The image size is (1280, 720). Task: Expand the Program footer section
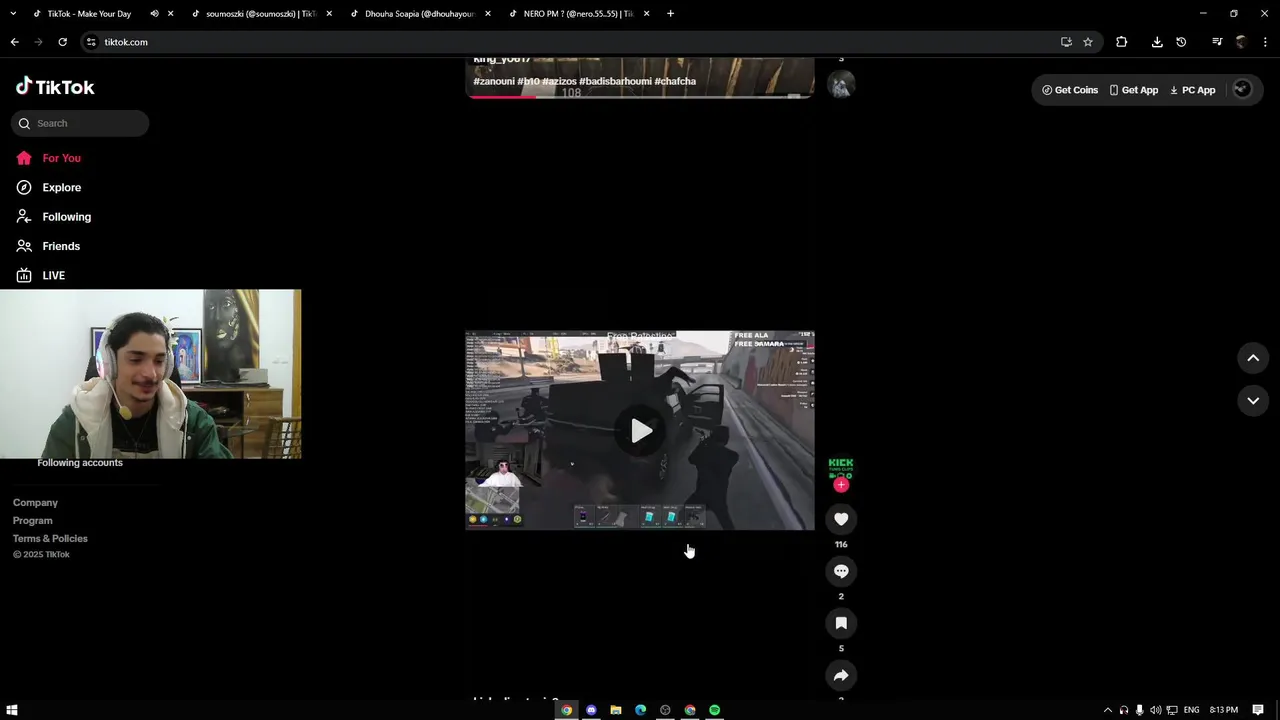(33, 521)
